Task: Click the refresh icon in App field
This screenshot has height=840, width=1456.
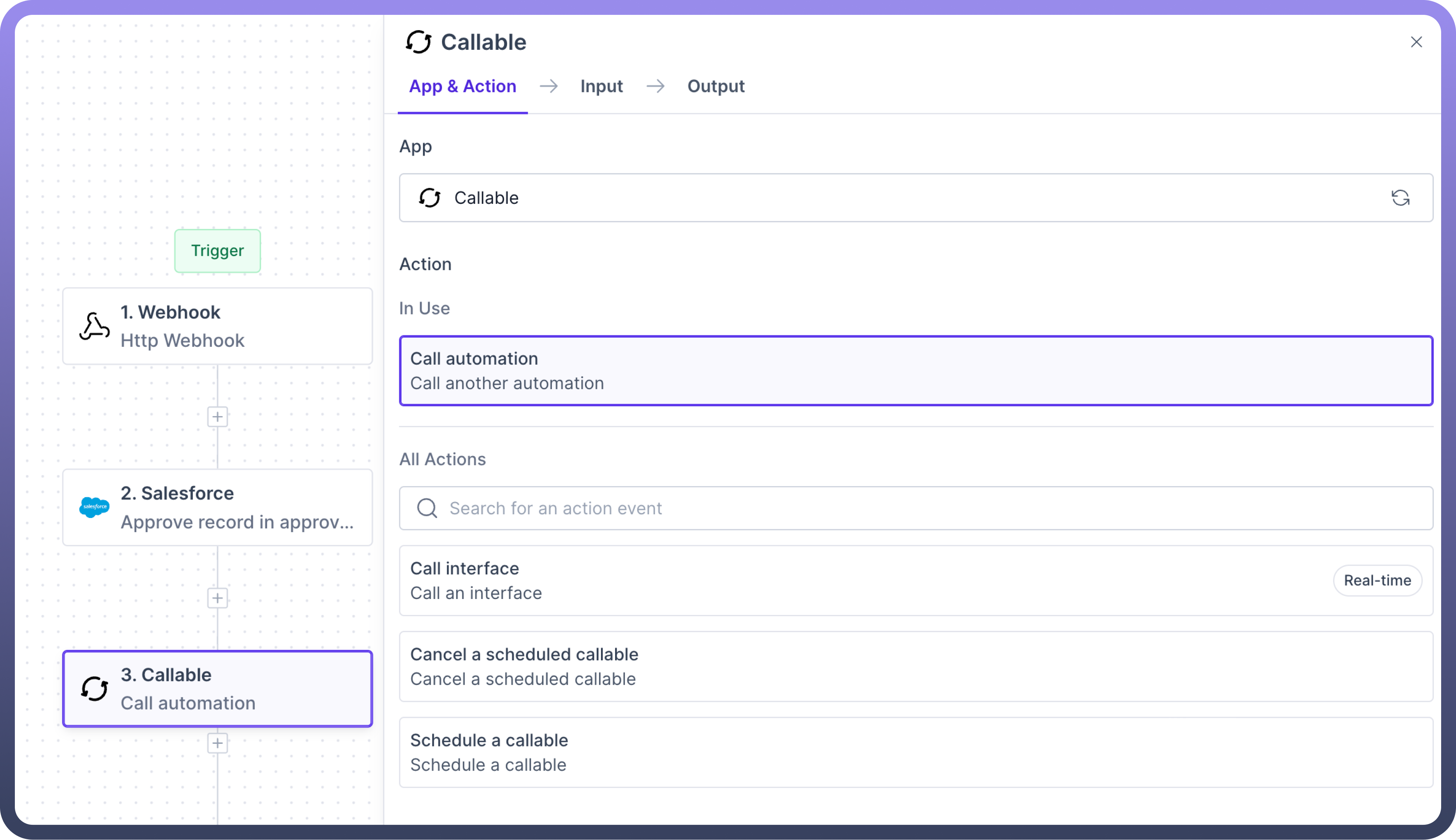Action: click(1400, 198)
